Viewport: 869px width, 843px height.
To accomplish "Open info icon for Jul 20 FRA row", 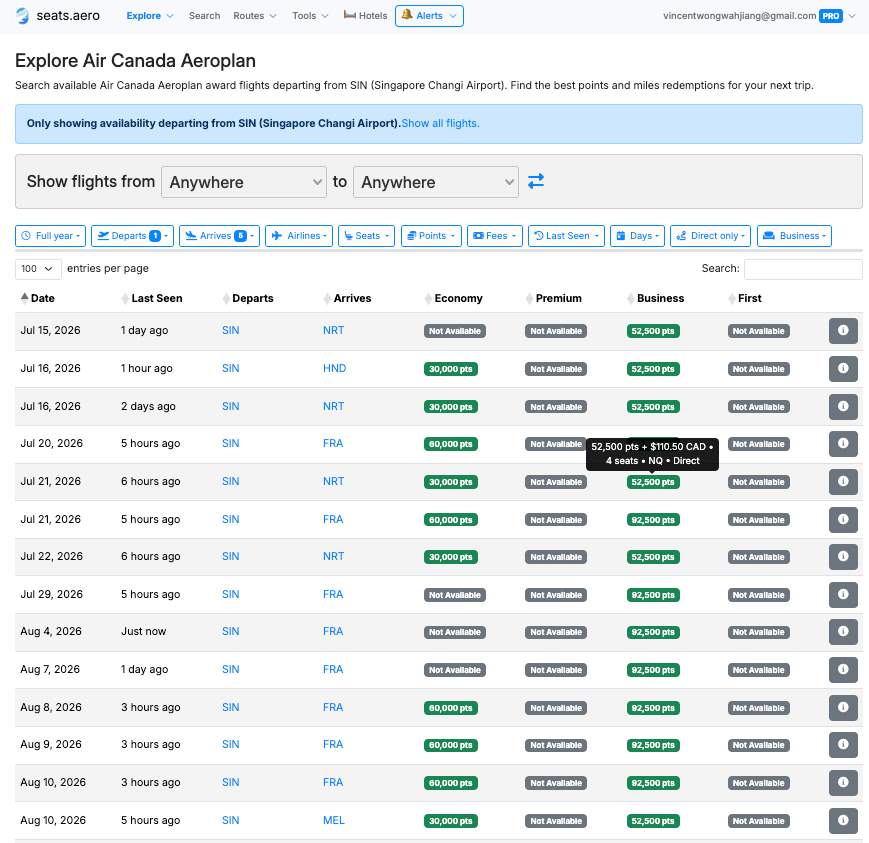I will pos(843,443).
